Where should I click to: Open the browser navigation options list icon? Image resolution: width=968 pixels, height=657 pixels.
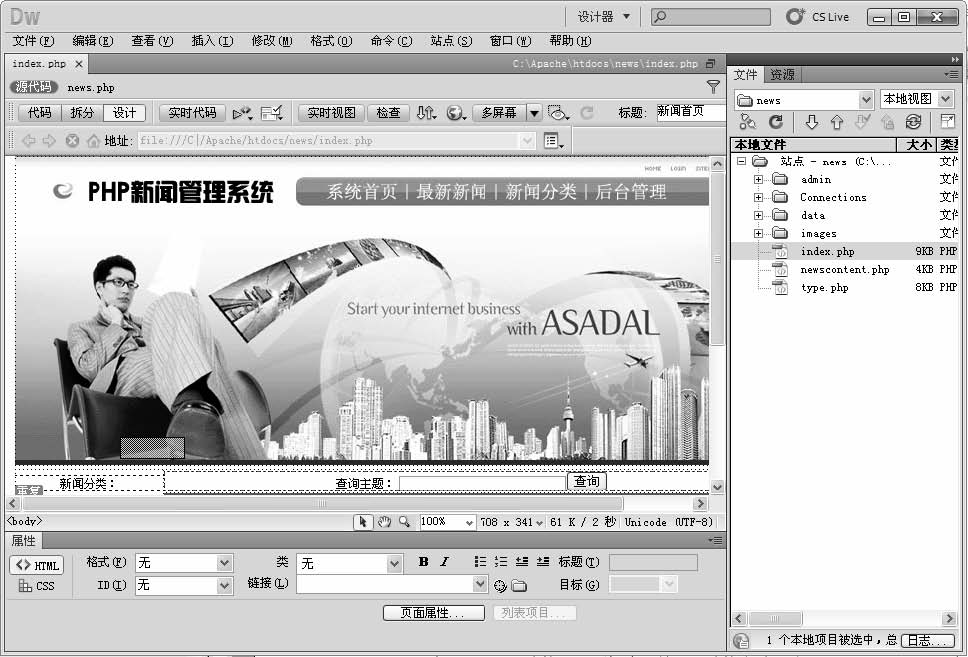pyautogui.click(x=553, y=141)
